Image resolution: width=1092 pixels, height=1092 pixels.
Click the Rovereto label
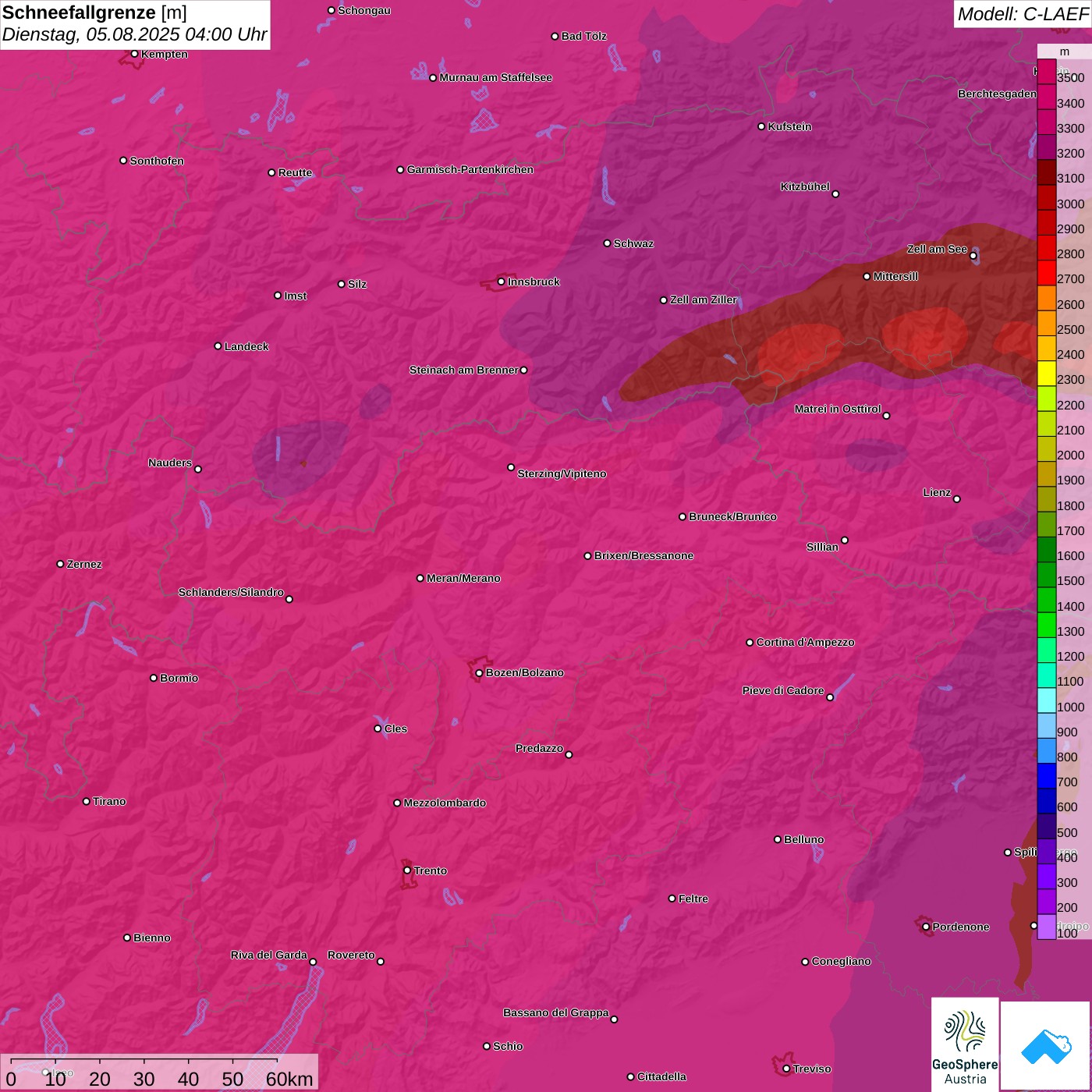(351, 955)
